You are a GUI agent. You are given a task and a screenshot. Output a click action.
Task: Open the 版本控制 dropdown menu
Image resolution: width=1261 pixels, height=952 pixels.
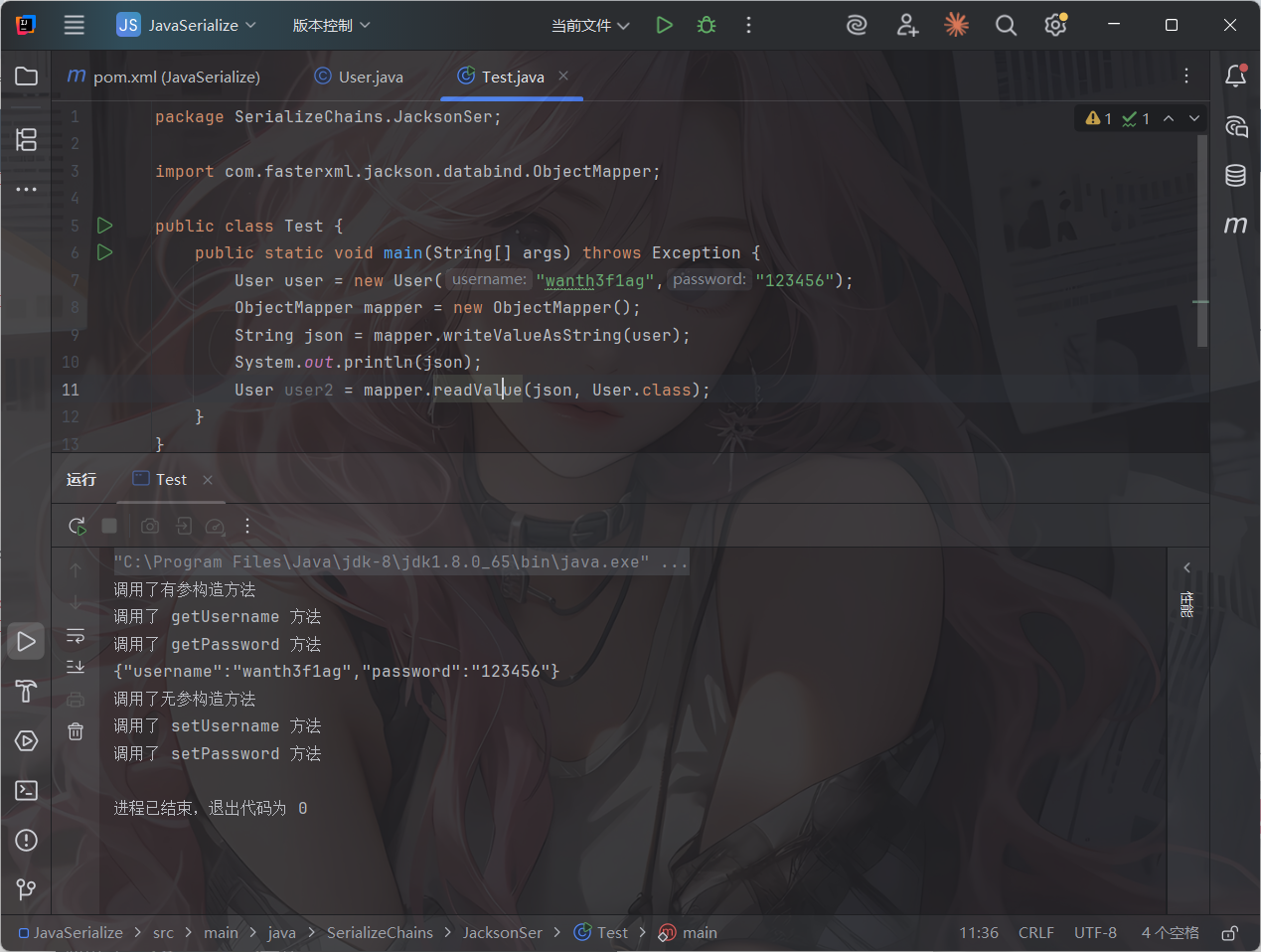[331, 25]
